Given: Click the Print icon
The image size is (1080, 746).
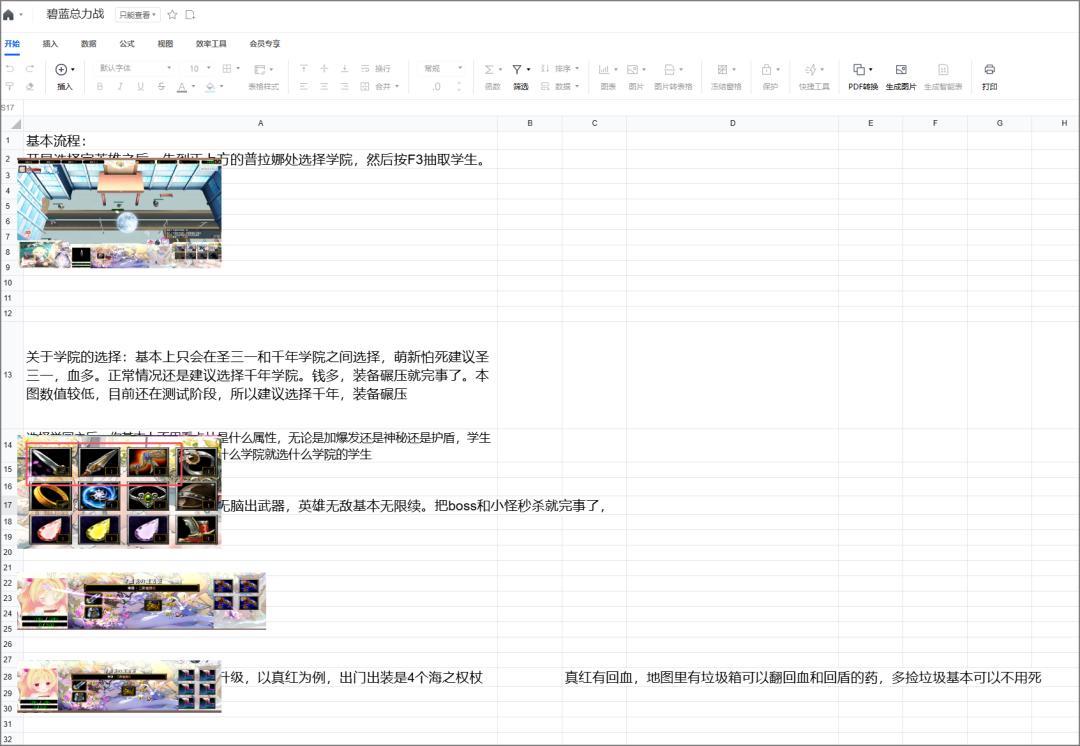Looking at the screenshot, I should [x=989, y=70].
